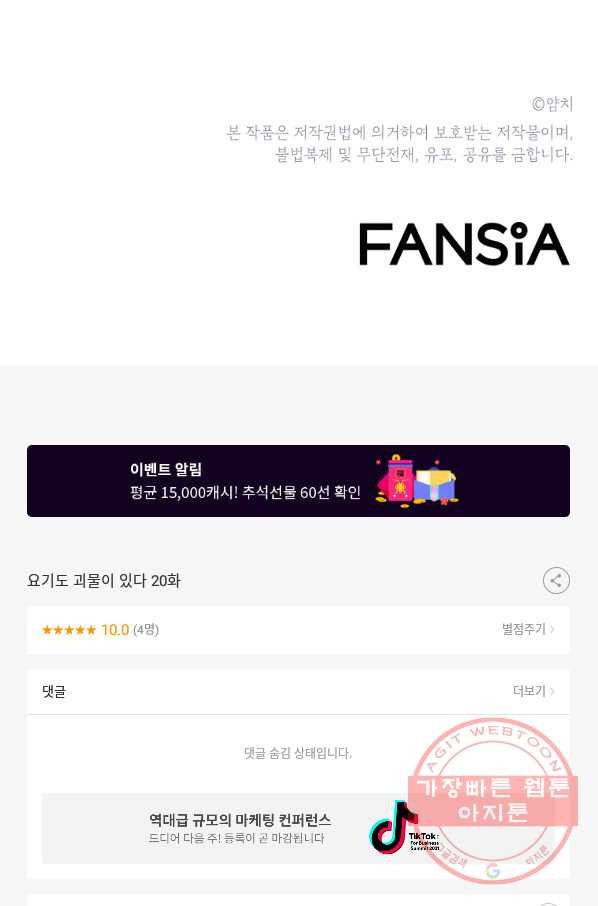Click the 10.0 rating score
The width and height of the screenshot is (598, 906).
115,630
